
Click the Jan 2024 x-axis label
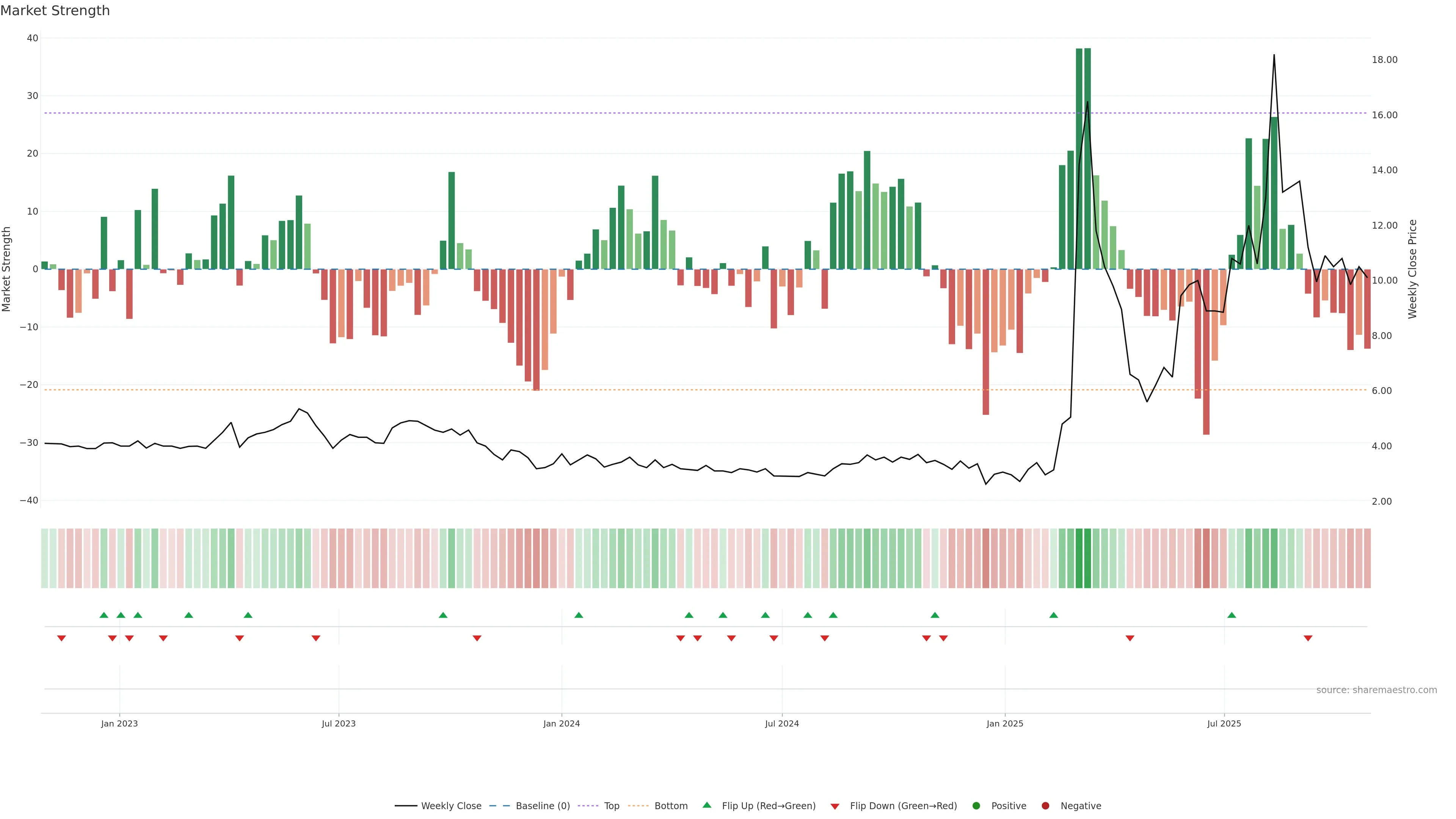(x=561, y=723)
